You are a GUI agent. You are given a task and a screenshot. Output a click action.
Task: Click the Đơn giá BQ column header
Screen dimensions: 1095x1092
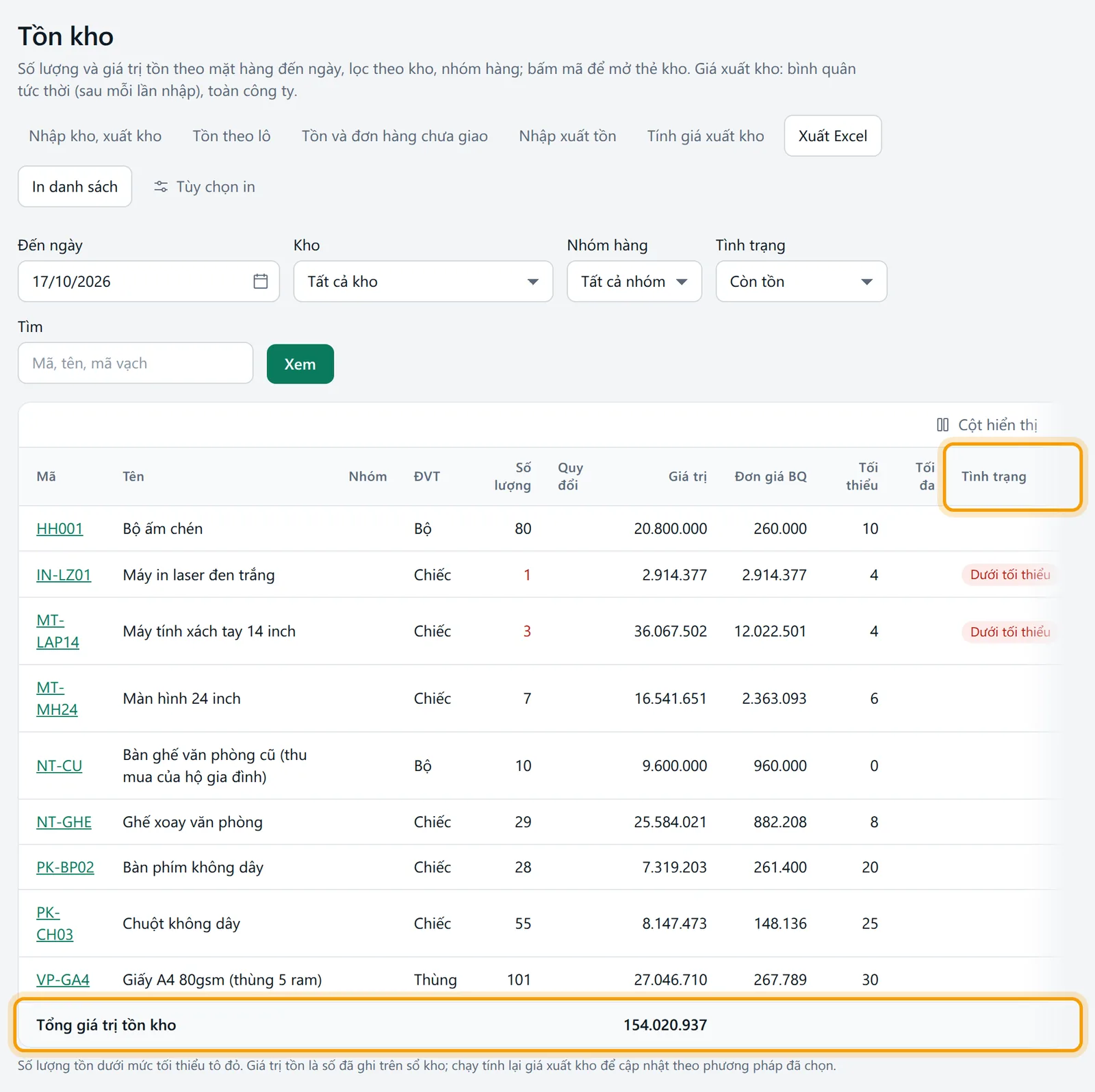771,477
